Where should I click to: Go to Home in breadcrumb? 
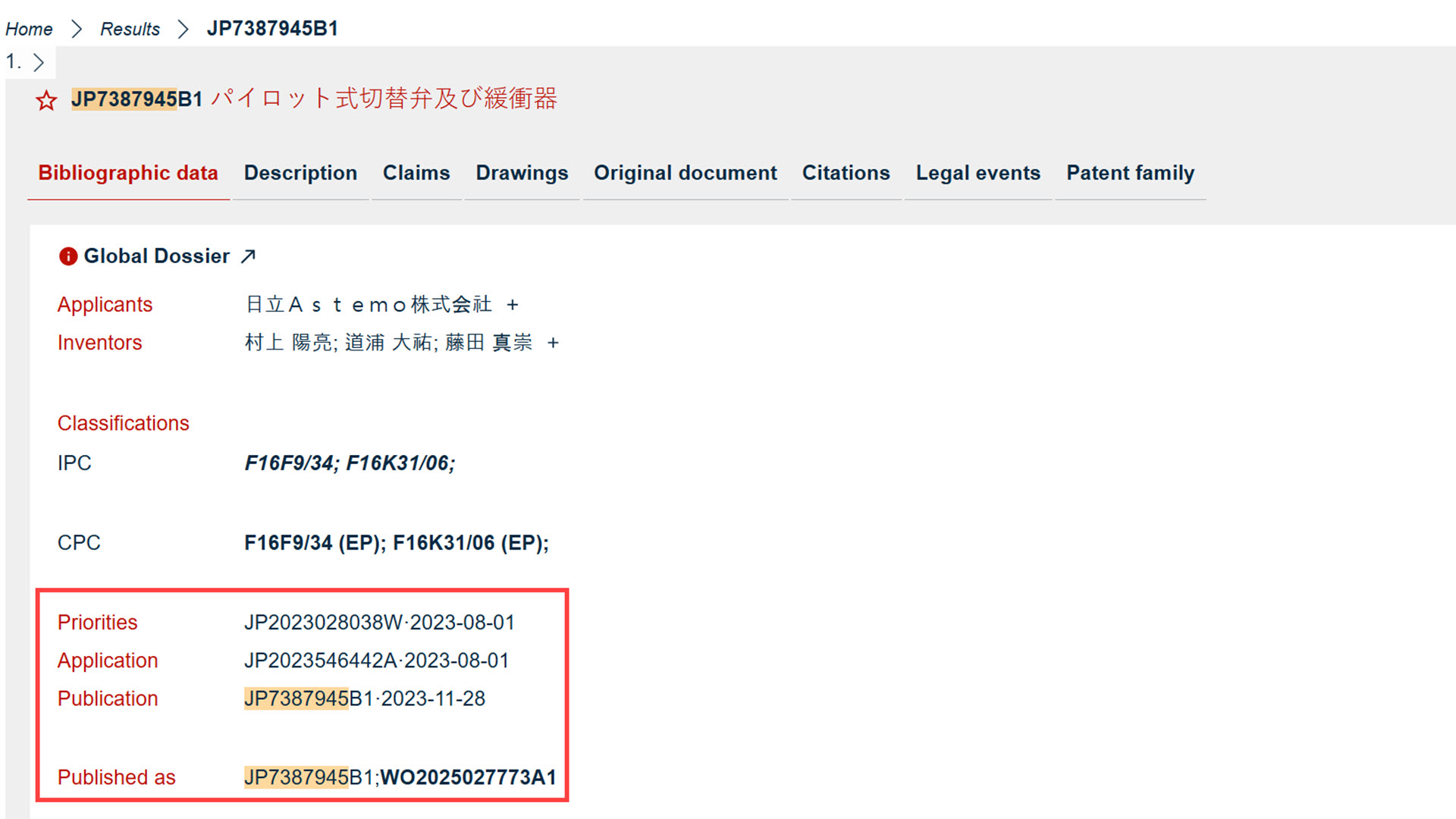(x=29, y=29)
